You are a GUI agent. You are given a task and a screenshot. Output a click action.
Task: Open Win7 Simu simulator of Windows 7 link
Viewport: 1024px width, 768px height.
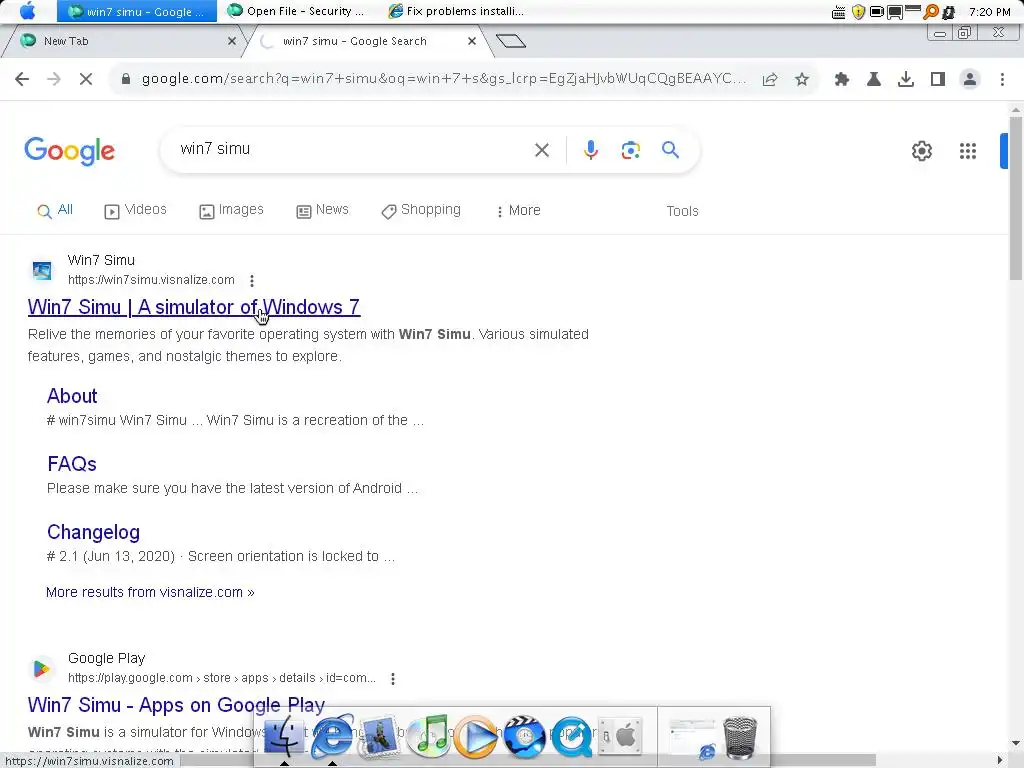pos(194,307)
